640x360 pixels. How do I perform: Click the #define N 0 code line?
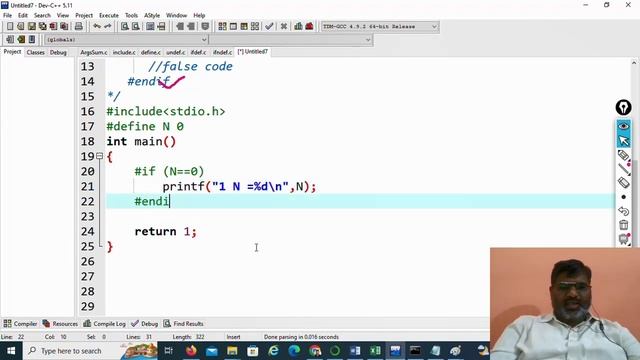coord(145,127)
